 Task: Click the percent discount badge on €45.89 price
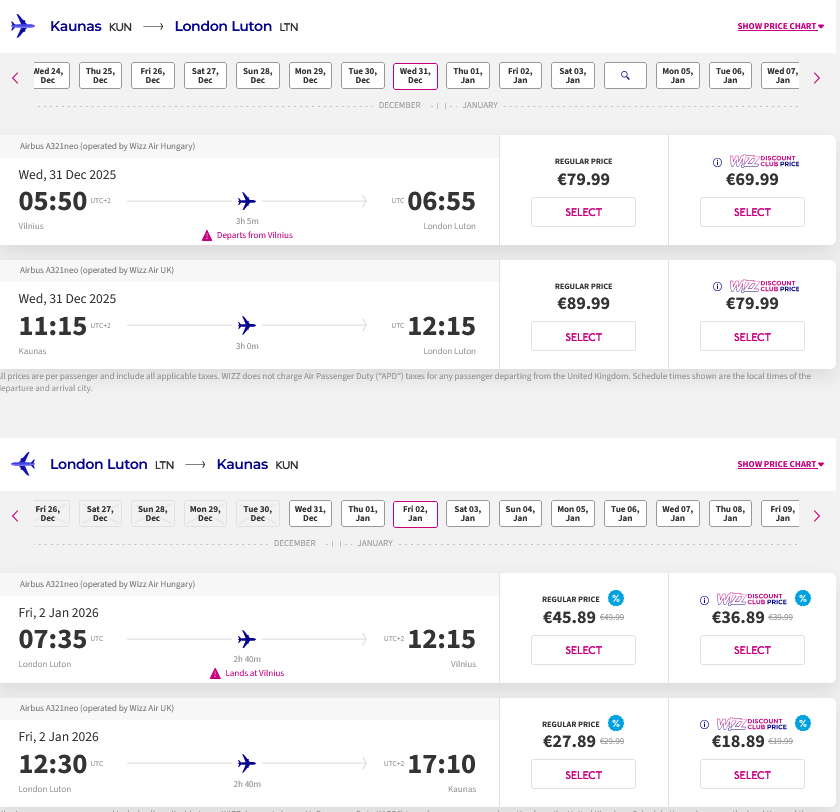coord(616,598)
